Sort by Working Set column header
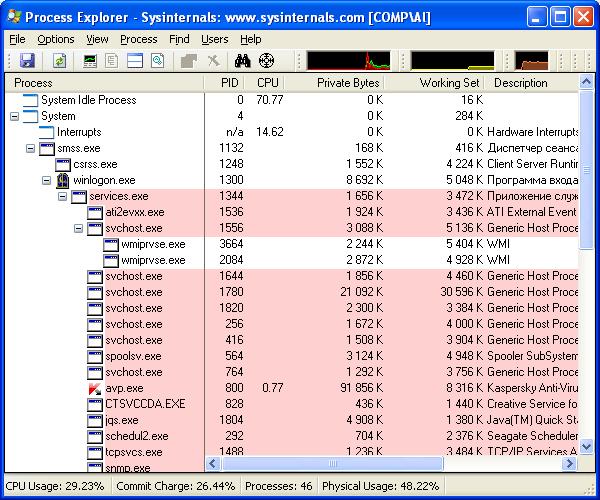 (434, 83)
